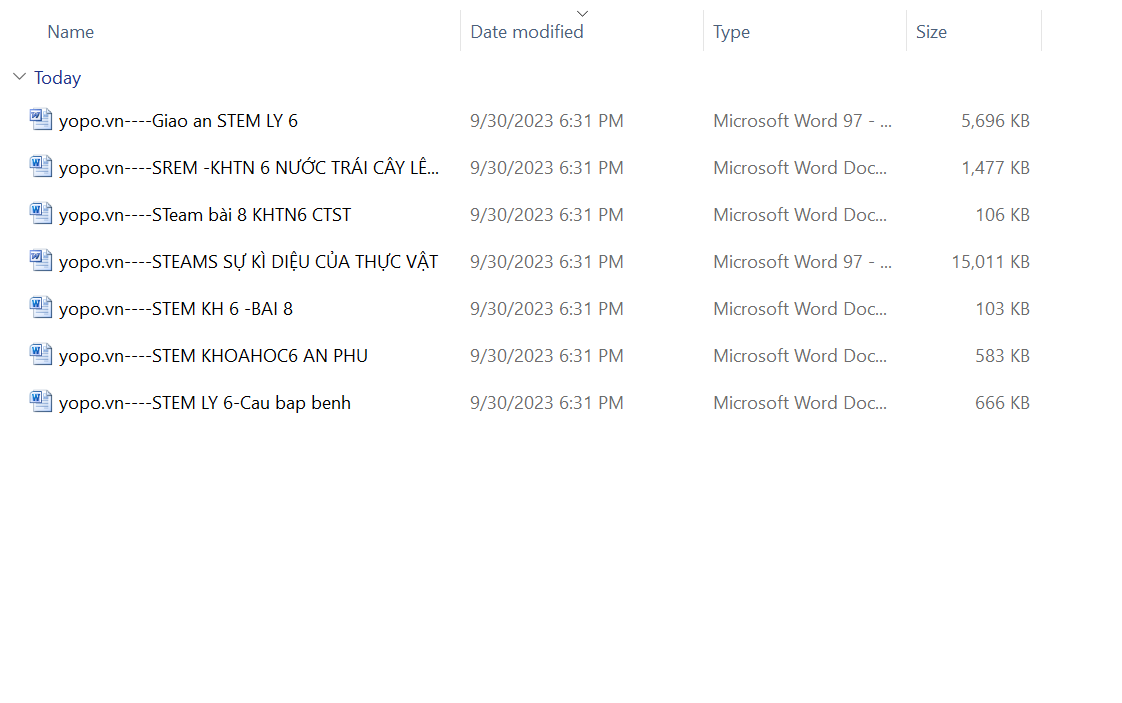
Task: Click Word icon of Giao an STEM LY 6
Action: 41,120
